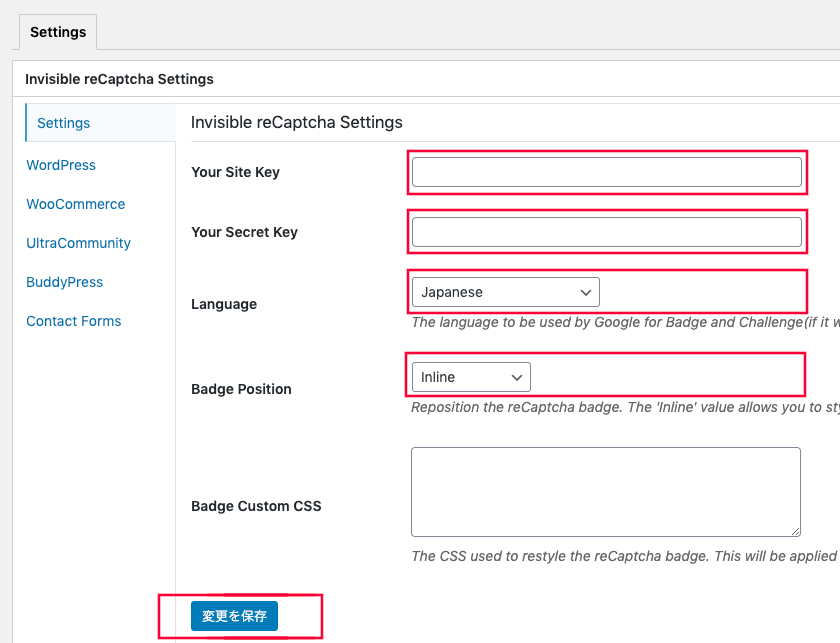
Task: Open the WordPress section link
Action: (x=61, y=165)
